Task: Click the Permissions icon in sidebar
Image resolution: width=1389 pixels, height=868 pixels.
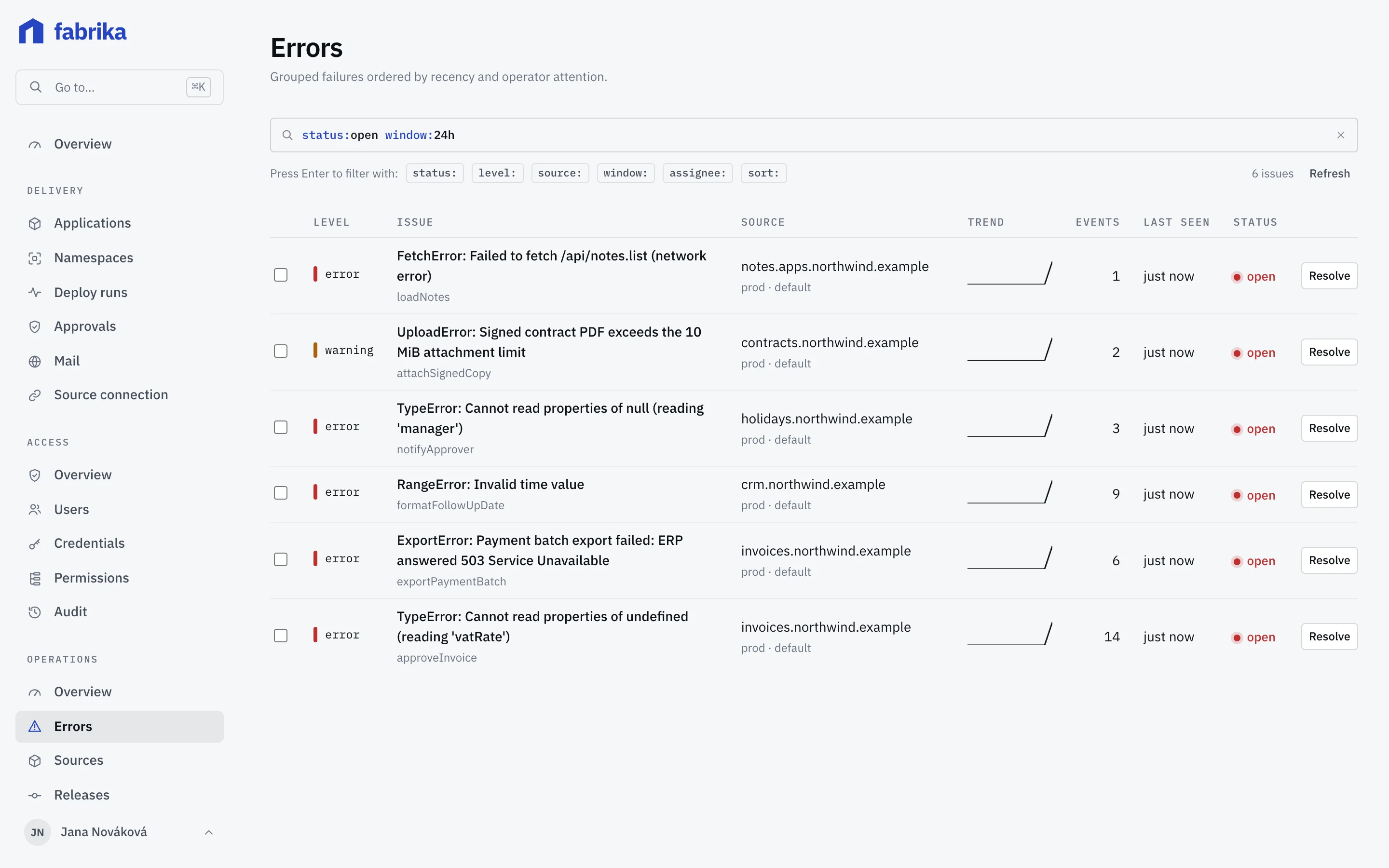Action: tap(35, 578)
